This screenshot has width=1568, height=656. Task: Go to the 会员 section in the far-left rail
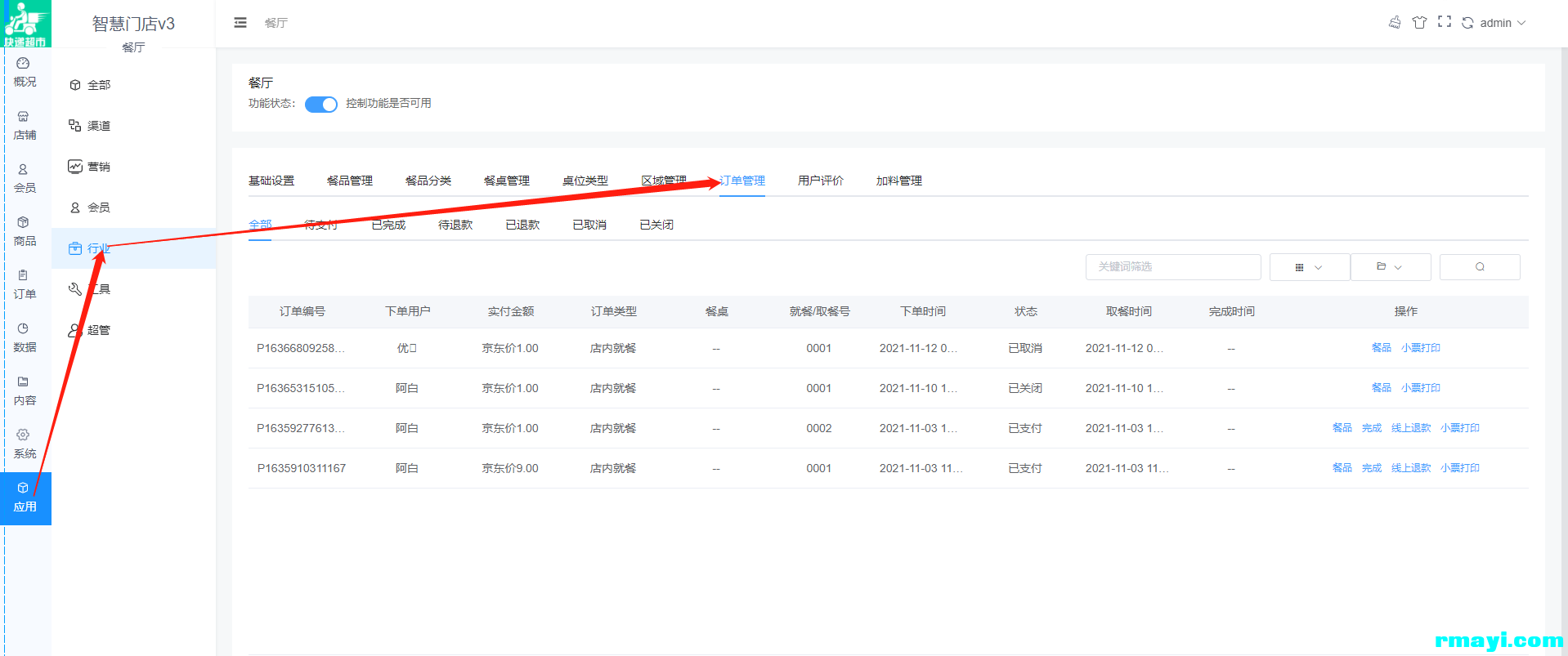point(25,179)
